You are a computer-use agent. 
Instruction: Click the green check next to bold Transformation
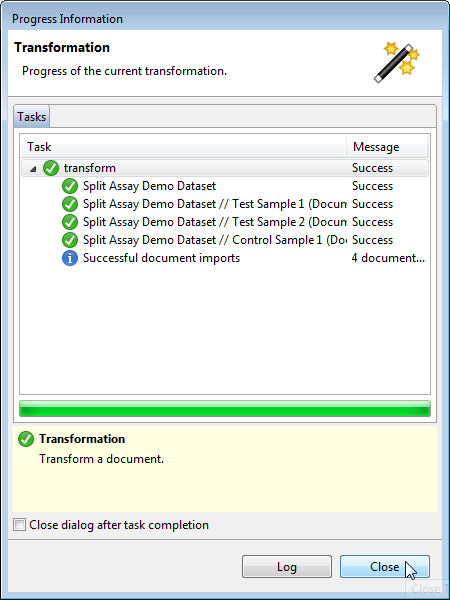(x=26, y=439)
